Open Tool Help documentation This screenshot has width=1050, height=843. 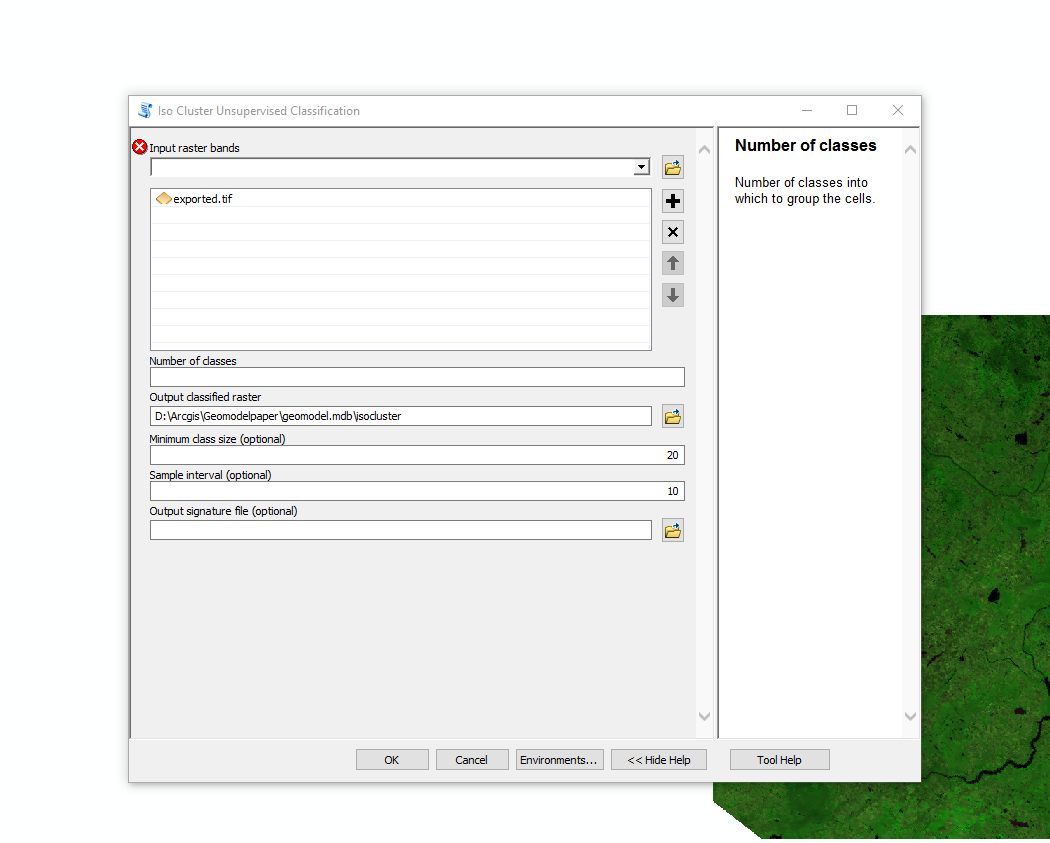(x=779, y=759)
